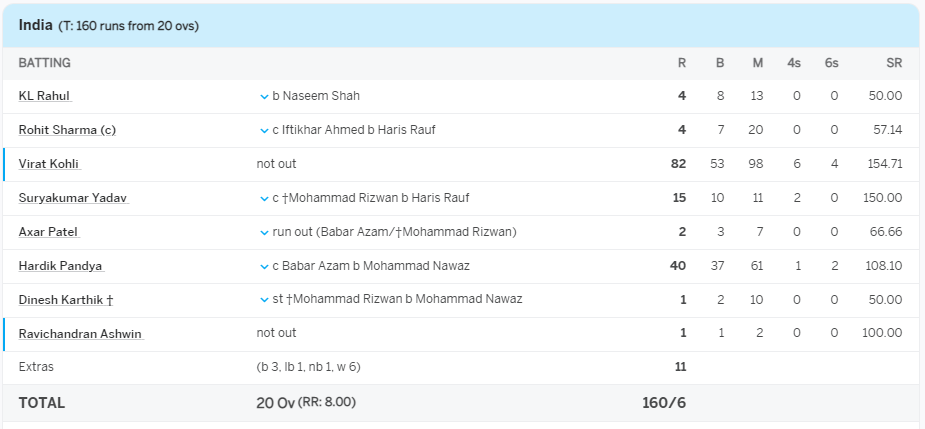This screenshot has width=925, height=429.
Task: Go to Suryakumar Yadav profile
Action: click(x=74, y=198)
